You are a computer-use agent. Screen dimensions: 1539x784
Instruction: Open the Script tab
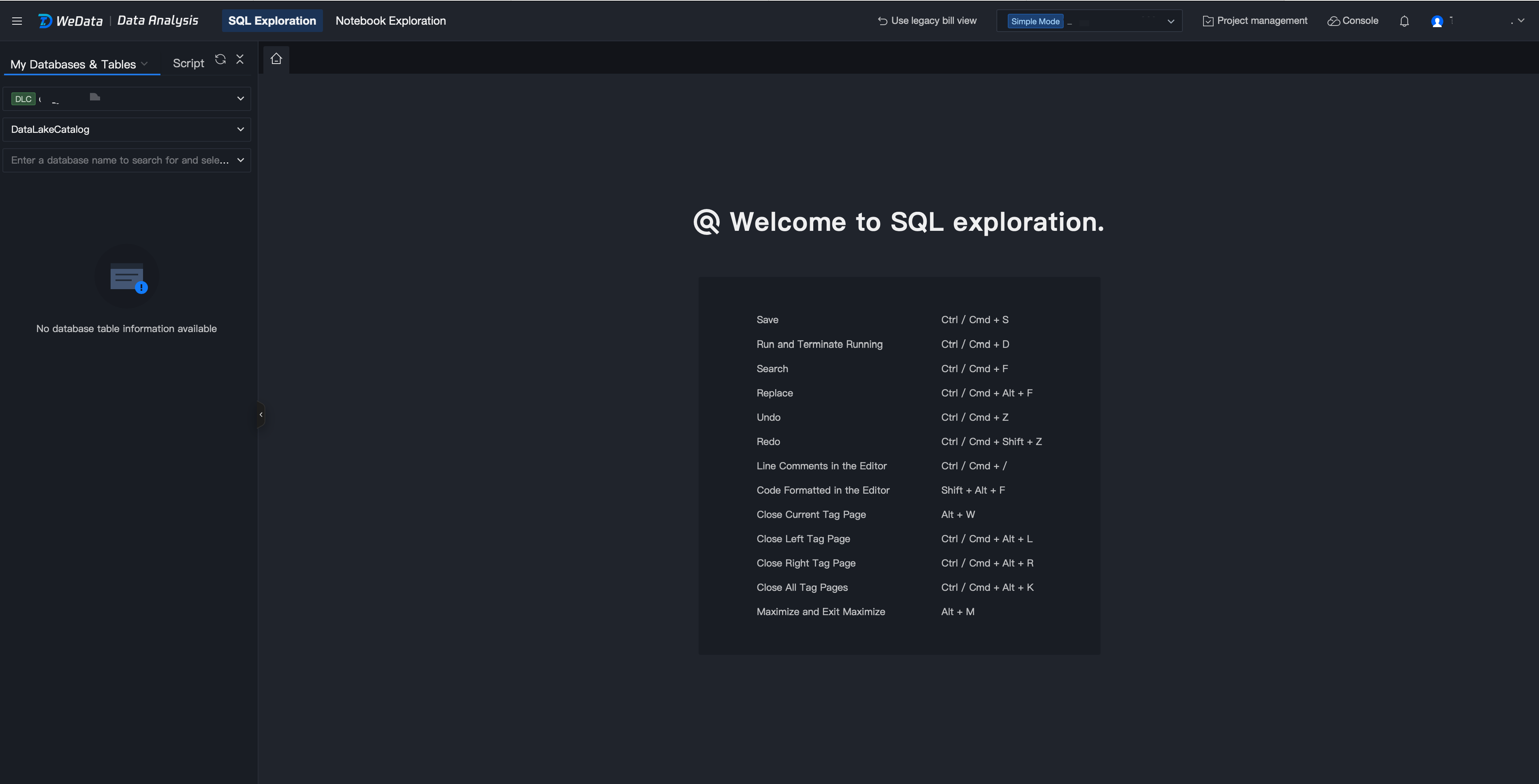click(188, 63)
